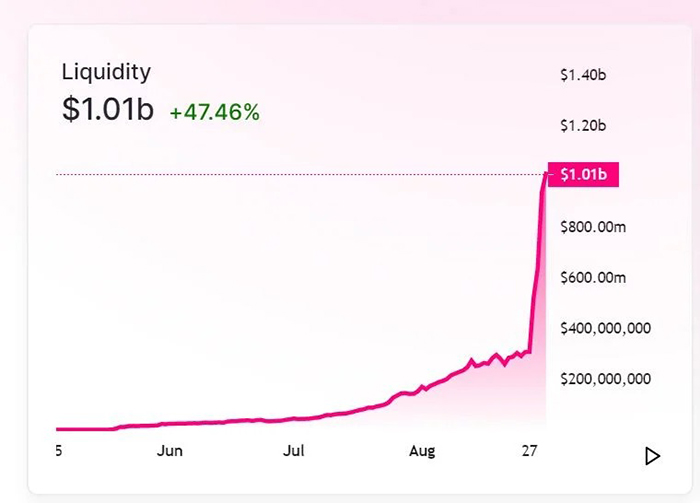
Task: Click the peak of the pink chart line
Action: (x=546, y=174)
